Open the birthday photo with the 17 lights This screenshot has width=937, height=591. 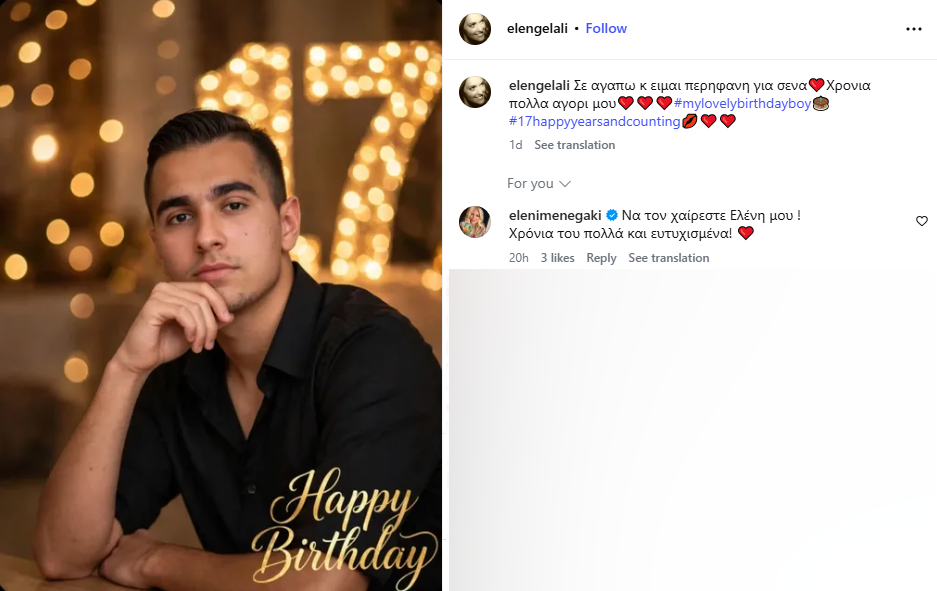point(221,295)
